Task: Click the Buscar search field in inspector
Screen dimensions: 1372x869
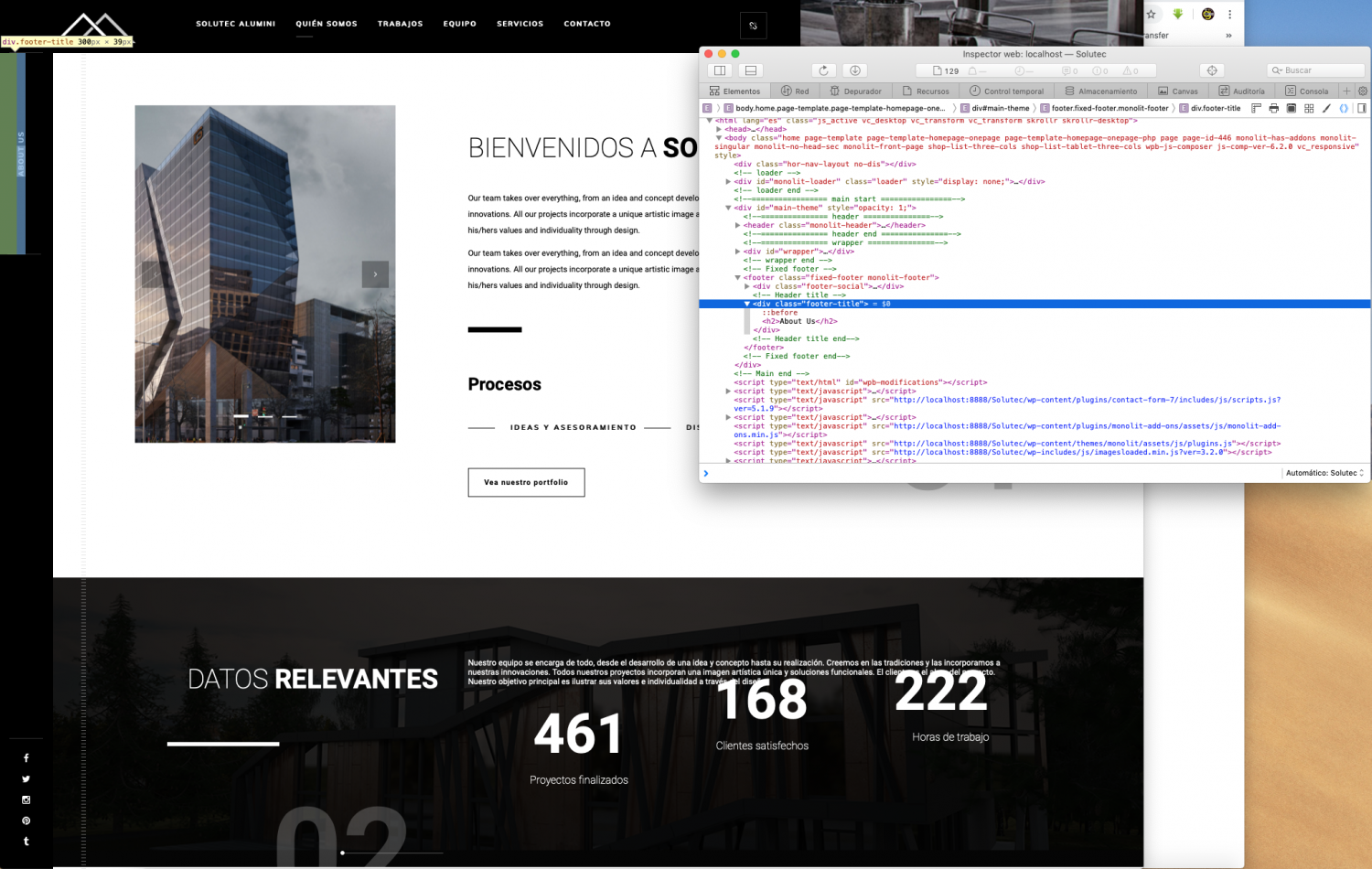Action: (1316, 70)
